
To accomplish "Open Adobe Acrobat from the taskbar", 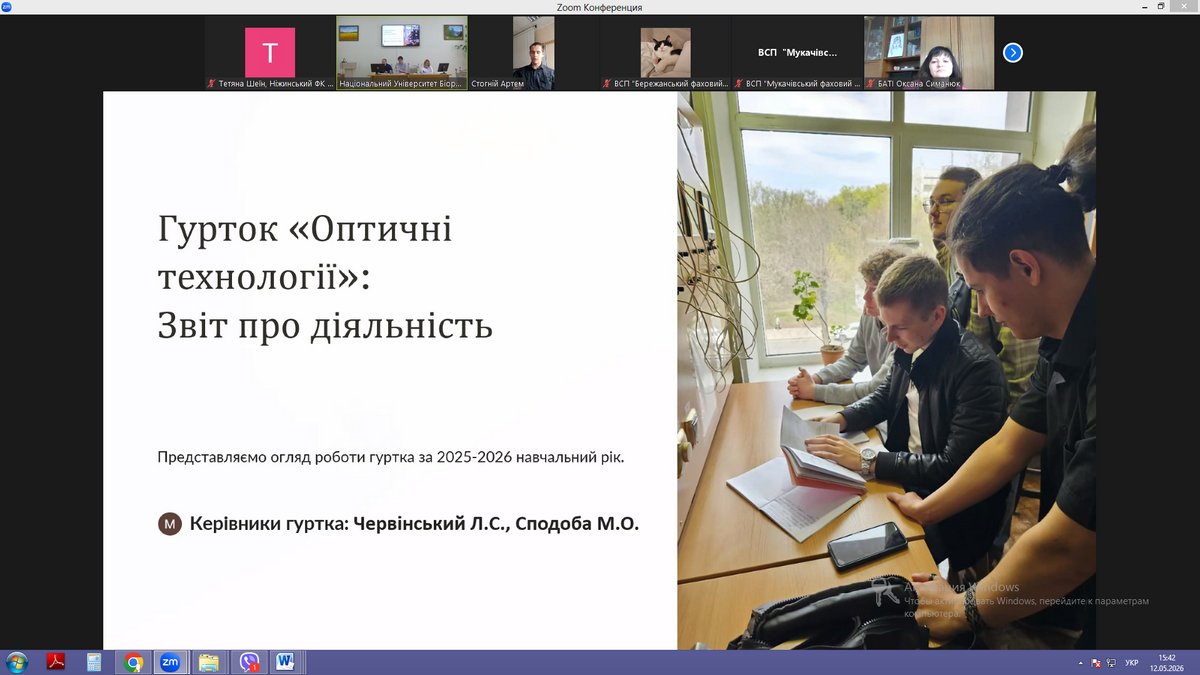I will (56, 662).
